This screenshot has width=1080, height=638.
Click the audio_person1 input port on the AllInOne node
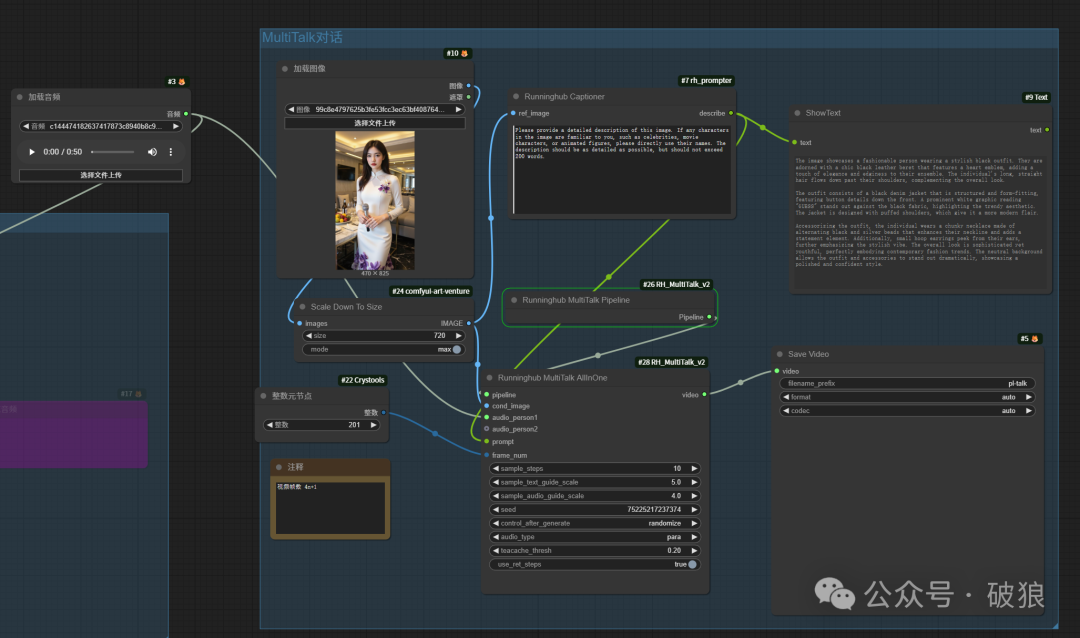(x=486, y=418)
